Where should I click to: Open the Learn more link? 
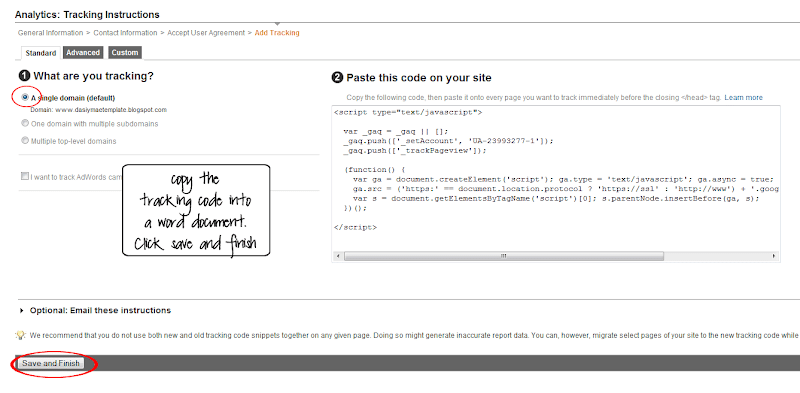coord(743,97)
